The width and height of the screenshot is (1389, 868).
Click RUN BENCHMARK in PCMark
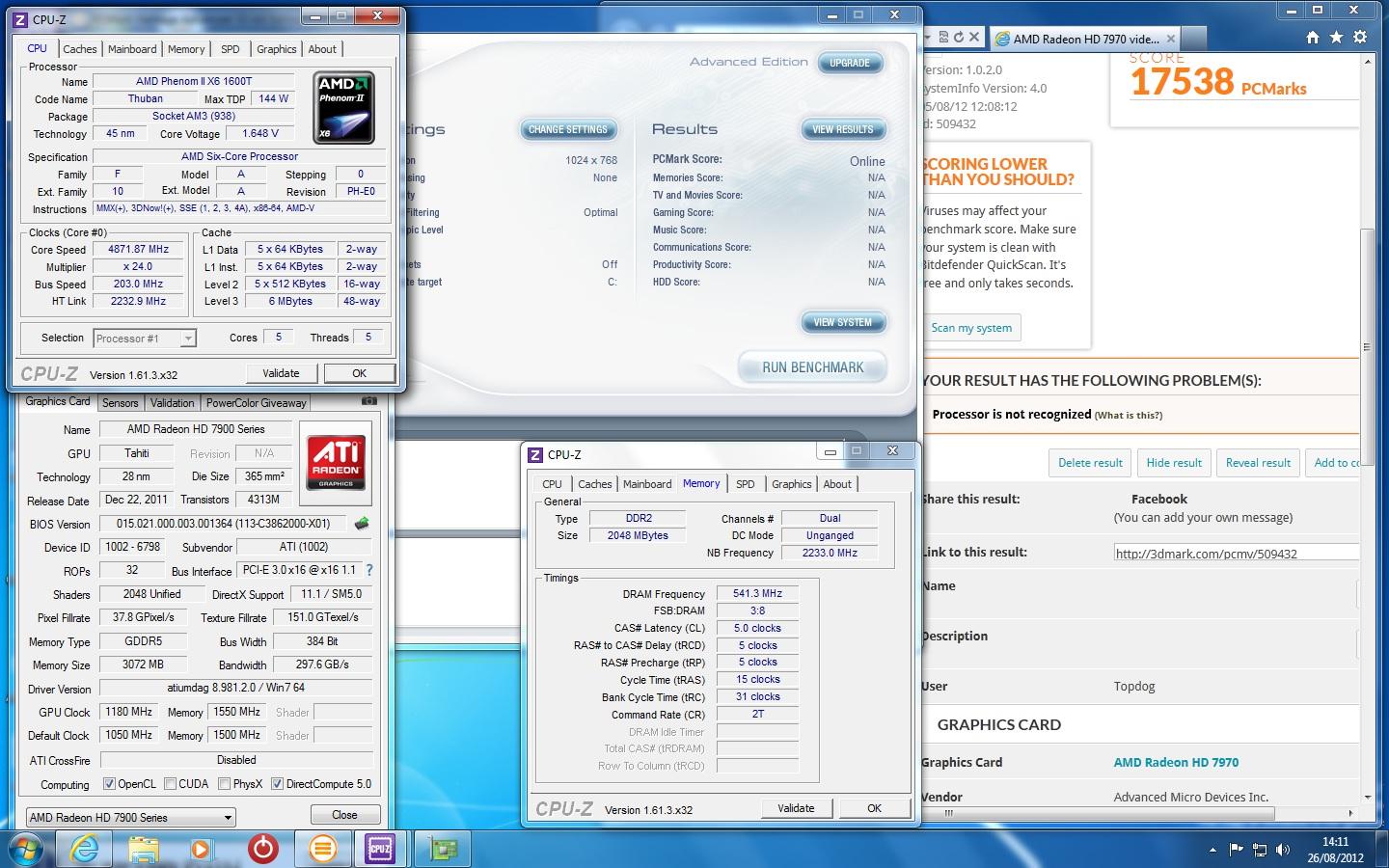pyautogui.click(x=812, y=367)
